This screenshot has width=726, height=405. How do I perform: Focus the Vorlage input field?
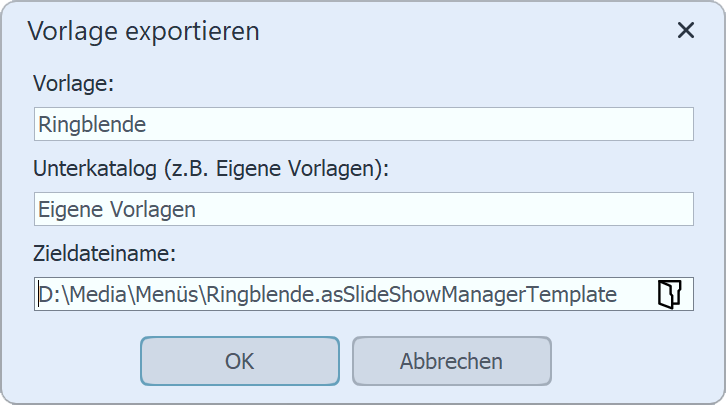click(x=363, y=125)
